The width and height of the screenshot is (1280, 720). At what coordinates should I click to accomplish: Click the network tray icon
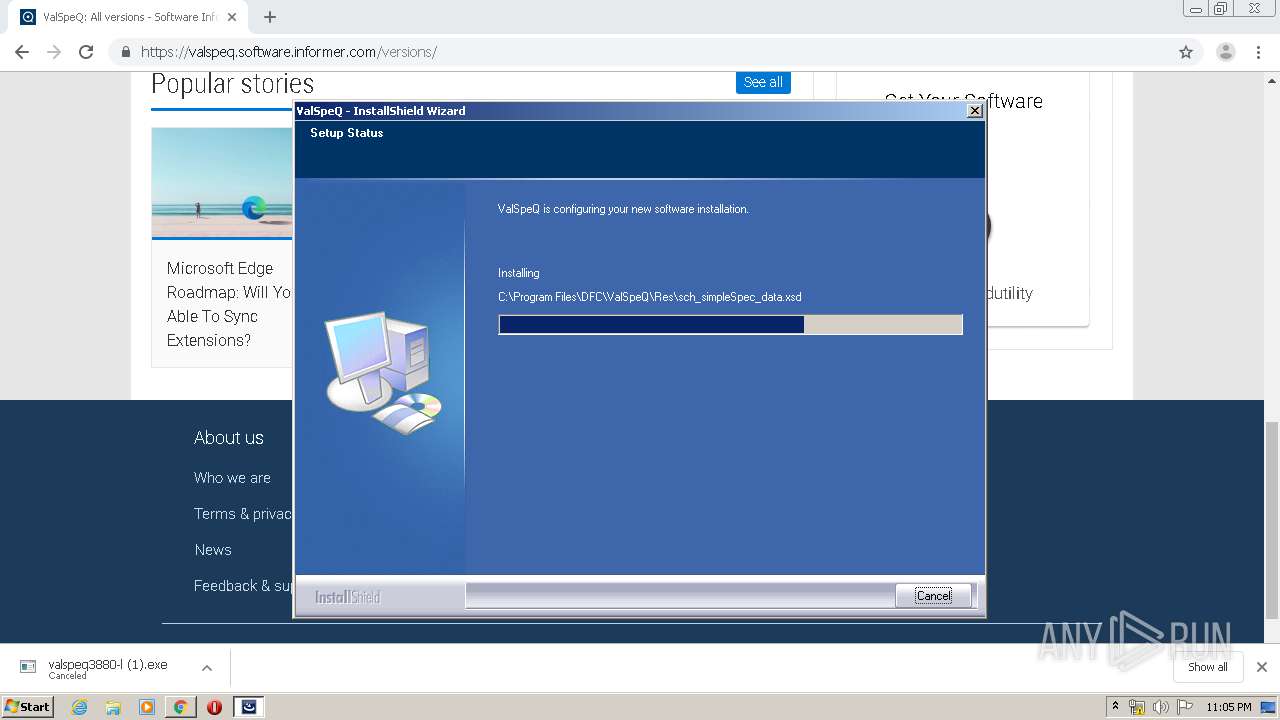1136,707
